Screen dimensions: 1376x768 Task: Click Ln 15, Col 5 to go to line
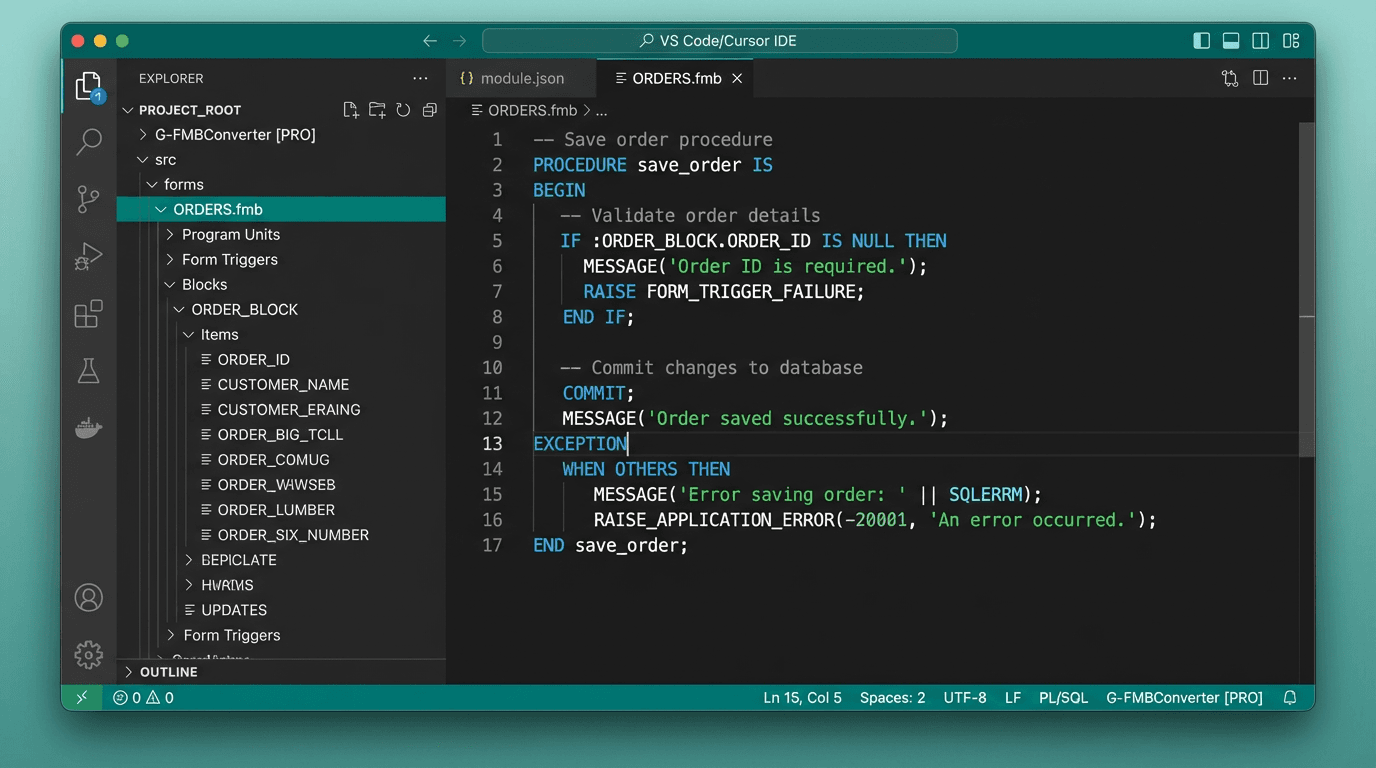[802, 697]
